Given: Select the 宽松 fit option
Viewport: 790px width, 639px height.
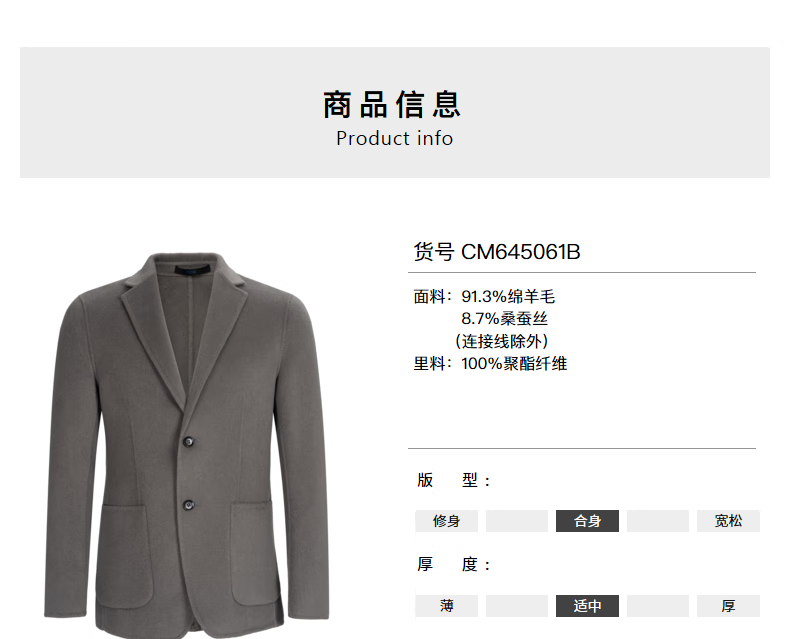Looking at the screenshot, I should tap(728, 521).
